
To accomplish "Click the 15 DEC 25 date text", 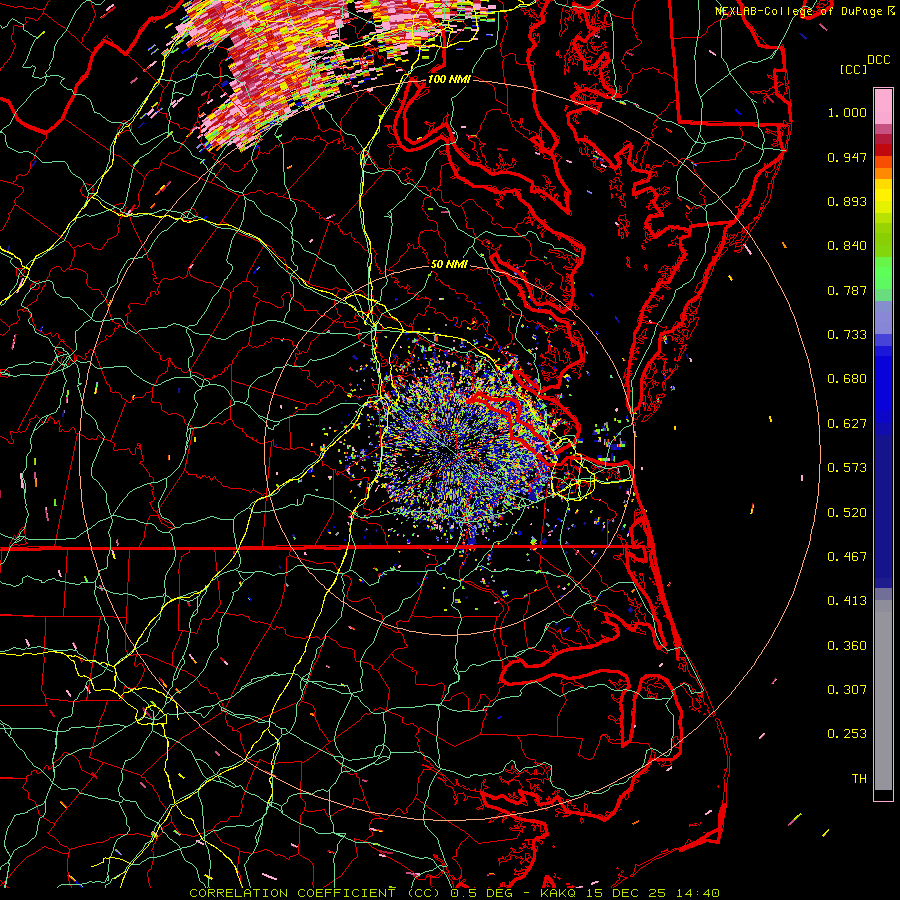I will point(626,893).
